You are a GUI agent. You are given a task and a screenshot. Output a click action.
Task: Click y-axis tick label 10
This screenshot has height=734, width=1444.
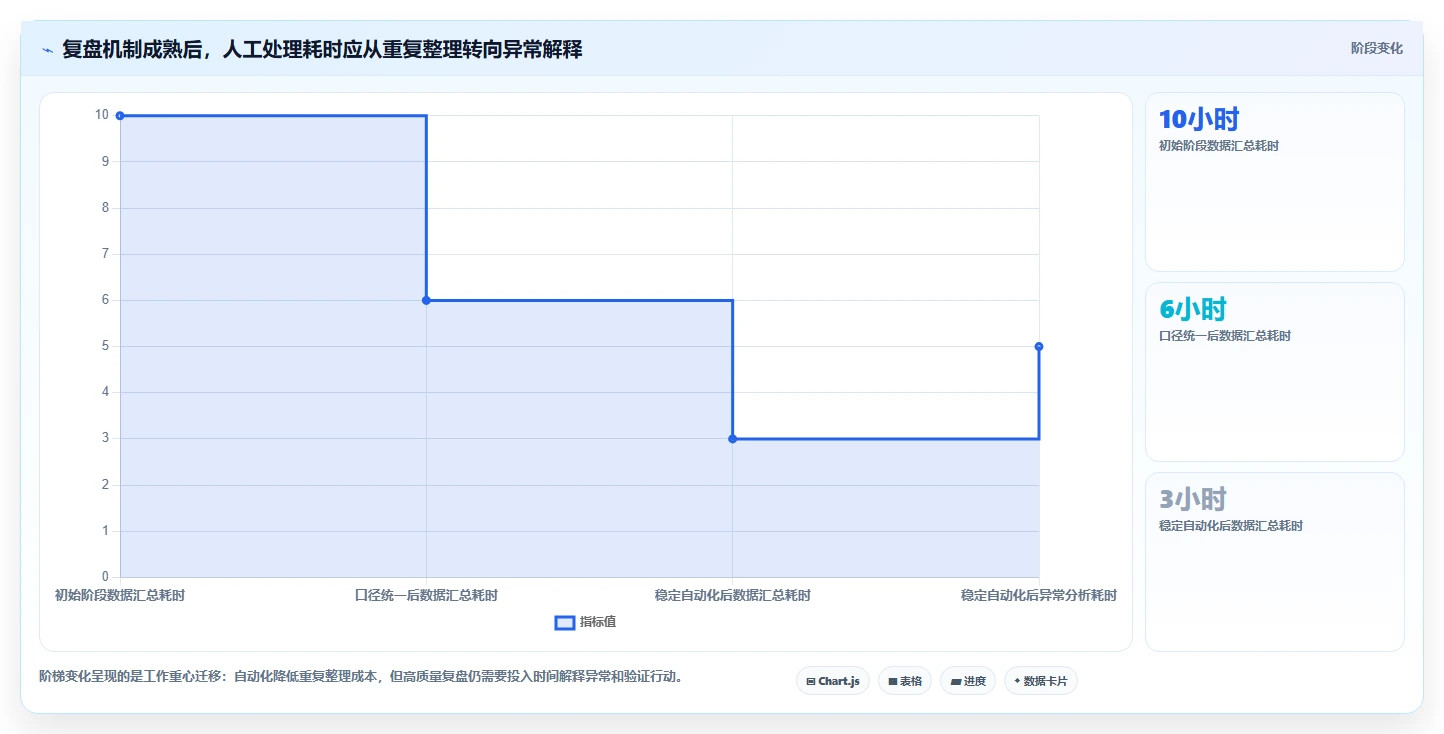(102, 115)
